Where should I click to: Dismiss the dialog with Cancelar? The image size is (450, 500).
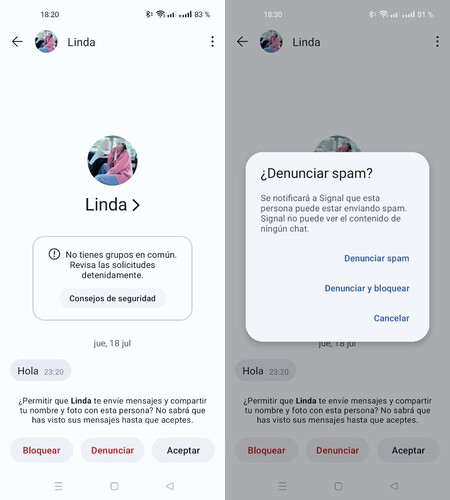click(x=391, y=318)
